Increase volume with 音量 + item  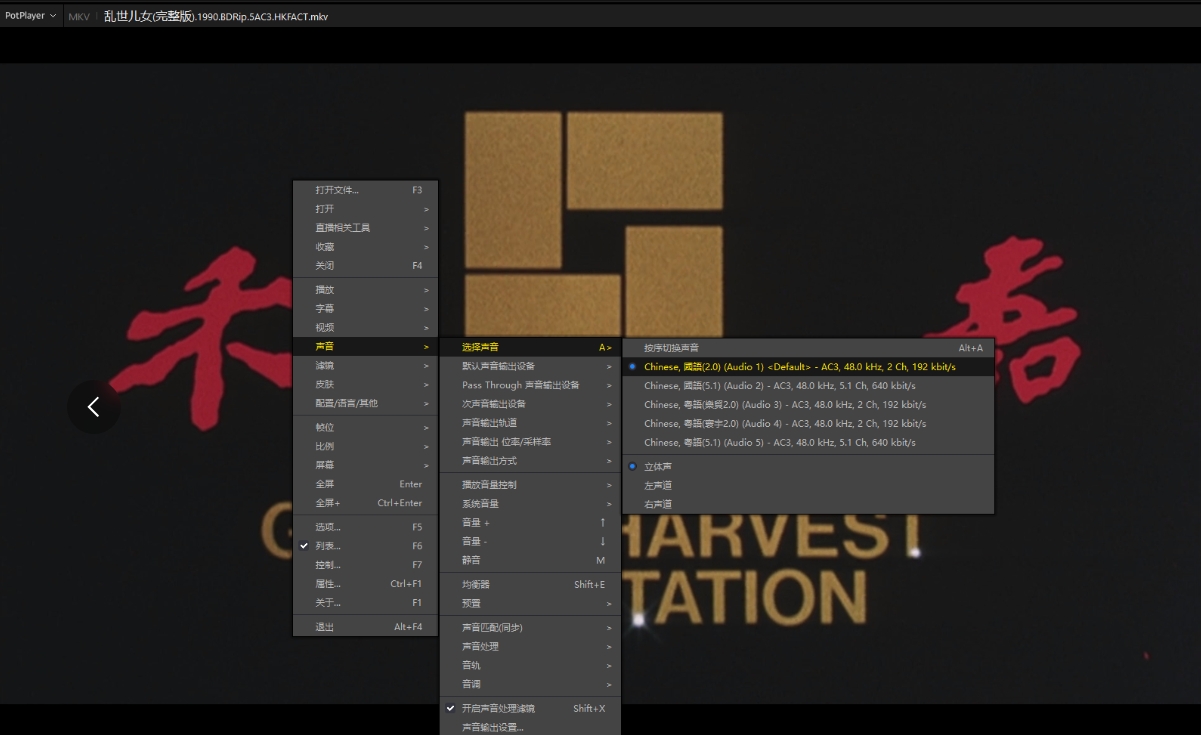tap(476, 523)
